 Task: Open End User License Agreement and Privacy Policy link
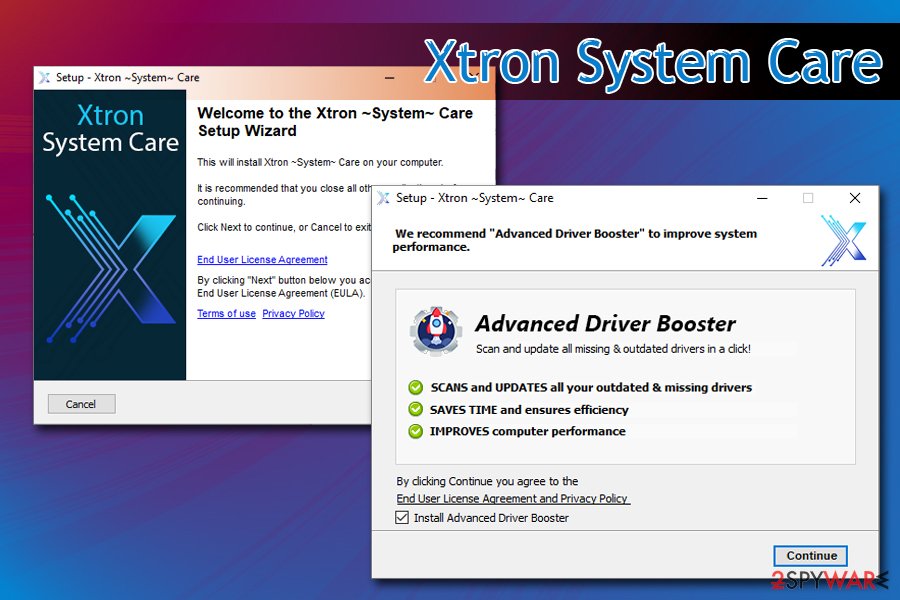(x=513, y=498)
